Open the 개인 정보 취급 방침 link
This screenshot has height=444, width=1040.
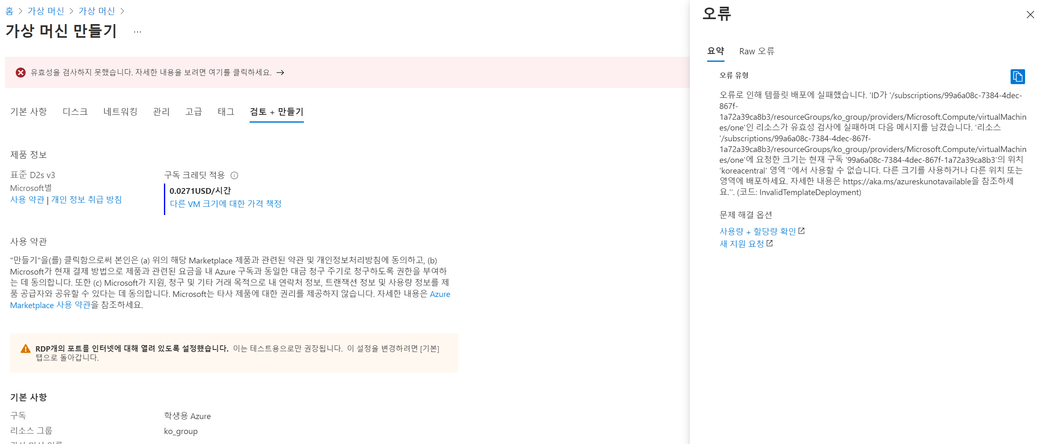[86, 200]
